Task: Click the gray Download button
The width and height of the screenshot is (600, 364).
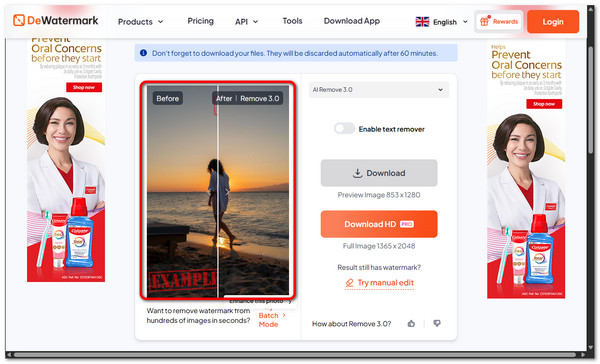Action: point(379,173)
